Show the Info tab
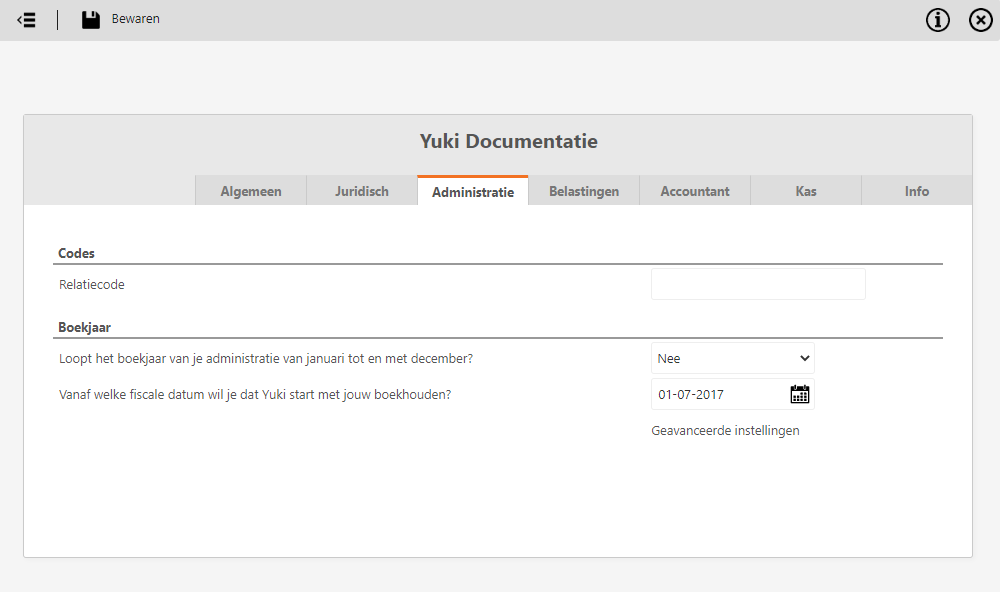The height and width of the screenshot is (592, 1000). click(x=916, y=191)
